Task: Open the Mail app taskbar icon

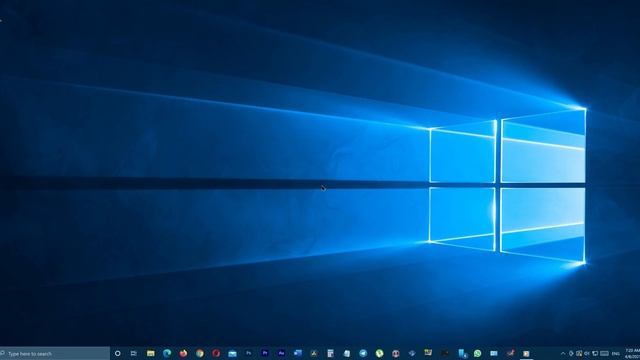Action: pos(232,353)
